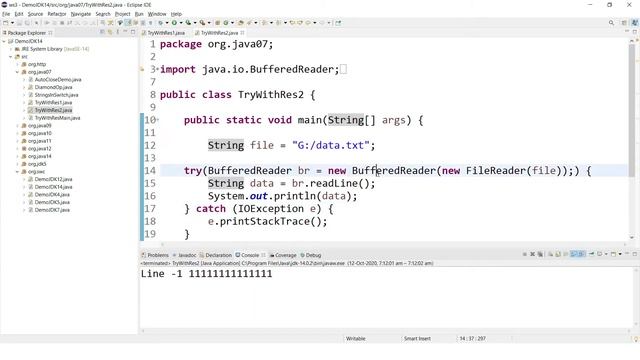
Task: Click the New Java Package icon in toolbar
Action: coord(218,23)
